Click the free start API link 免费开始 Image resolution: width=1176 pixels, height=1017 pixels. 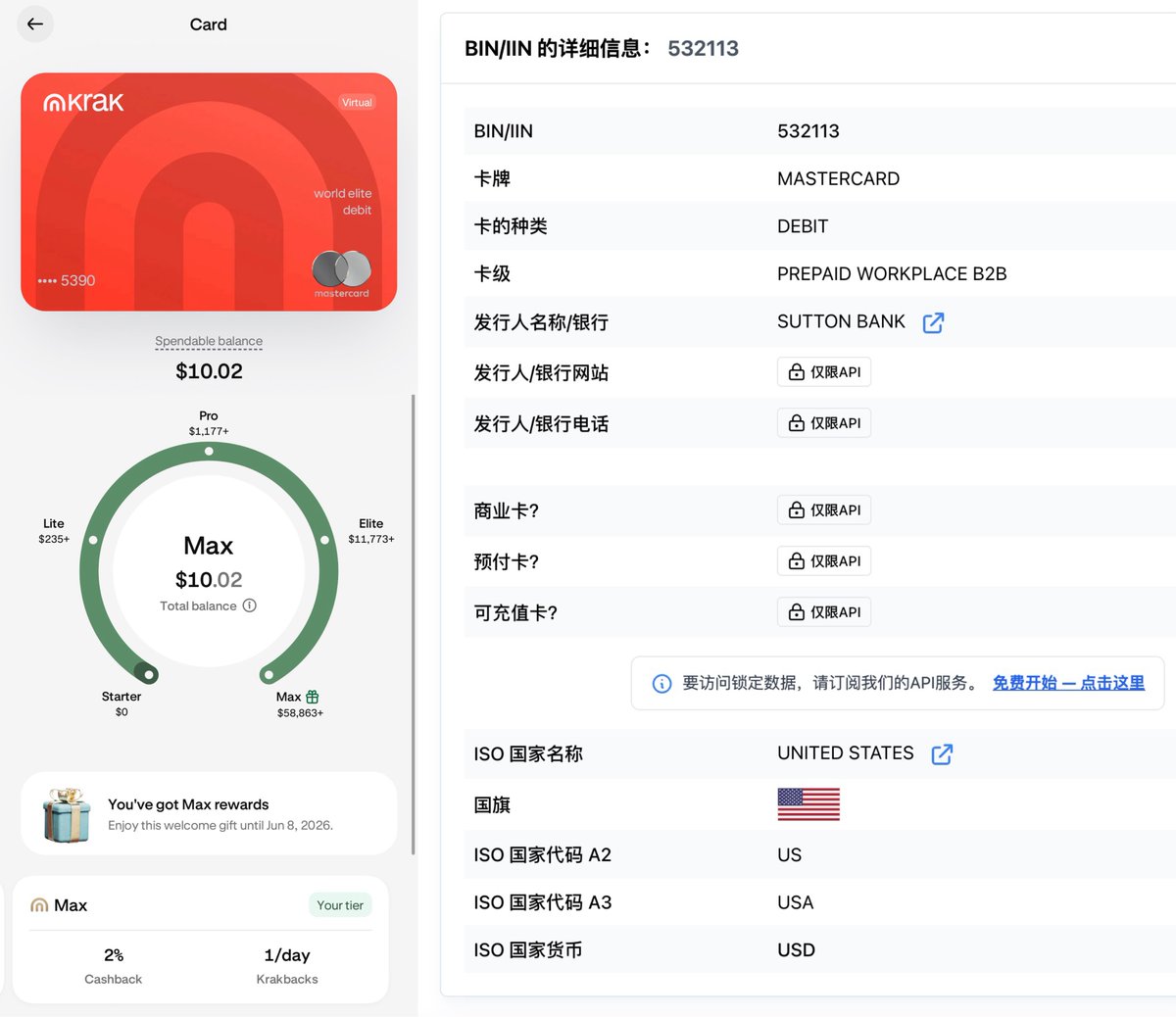click(1068, 683)
